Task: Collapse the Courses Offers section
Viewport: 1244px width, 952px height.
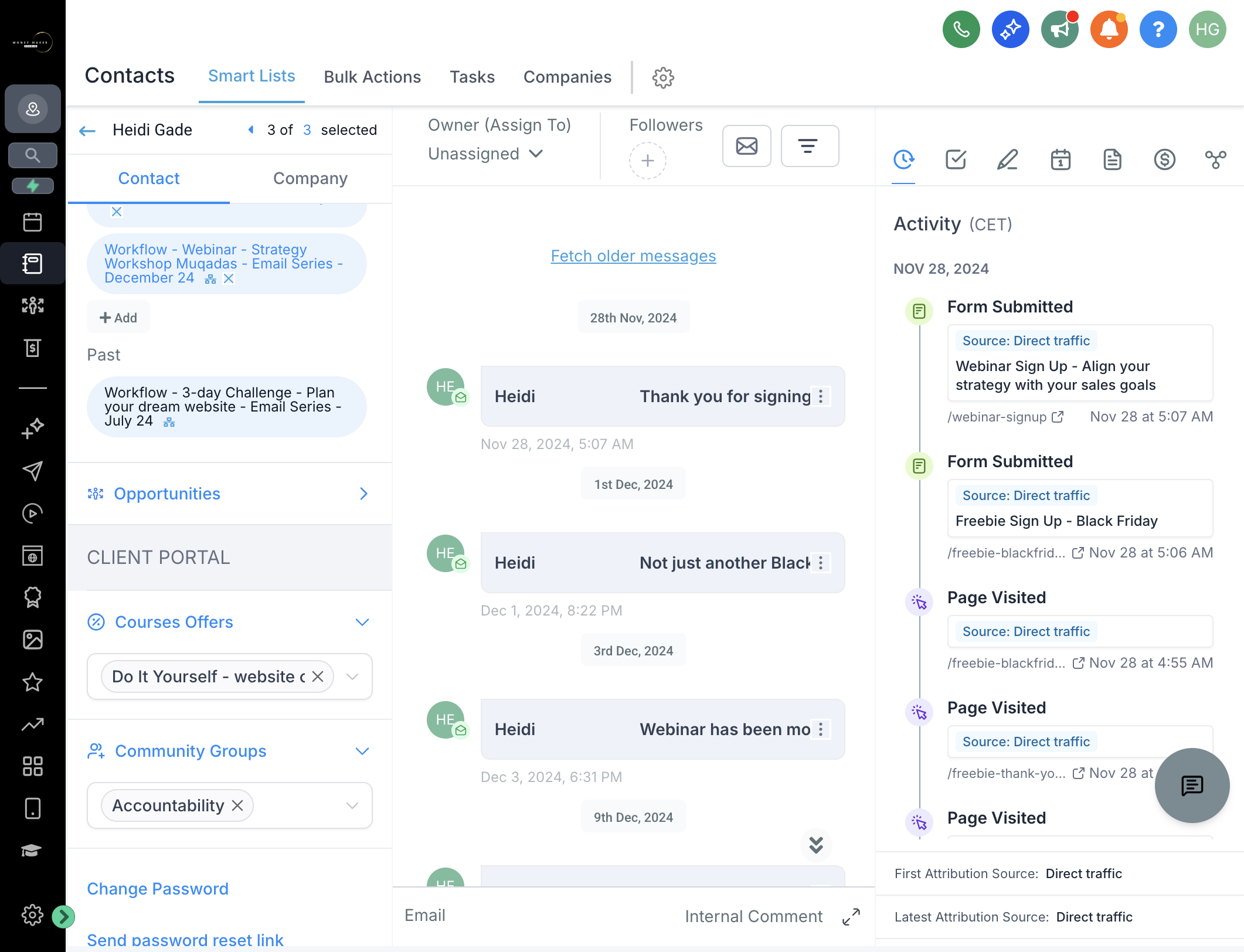Action: [x=362, y=622]
